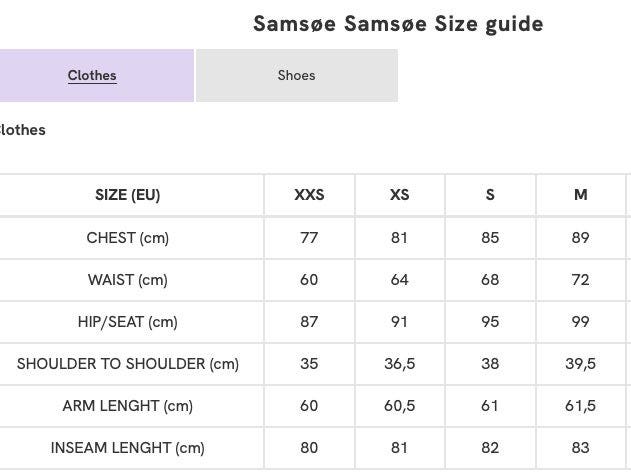Image resolution: width=631 pixels, height=473 pixels.
Task: Click the M size column header
Action: [x=581, y=195]
